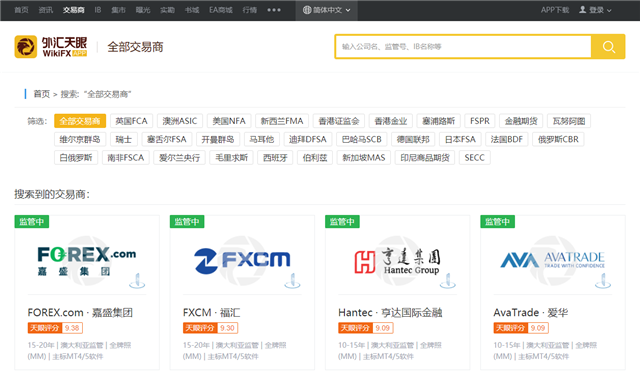This screenshot has height=376, width=640.
Task: Select the 法国BDF filter
Action: pyautogui.click(x=507, y=139)
